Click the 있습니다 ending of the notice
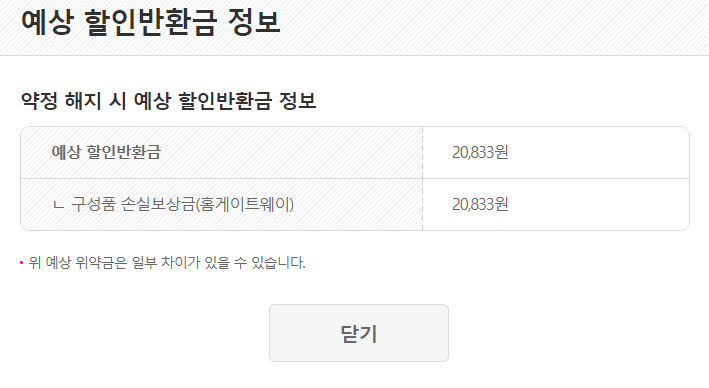 pos(278,263)
